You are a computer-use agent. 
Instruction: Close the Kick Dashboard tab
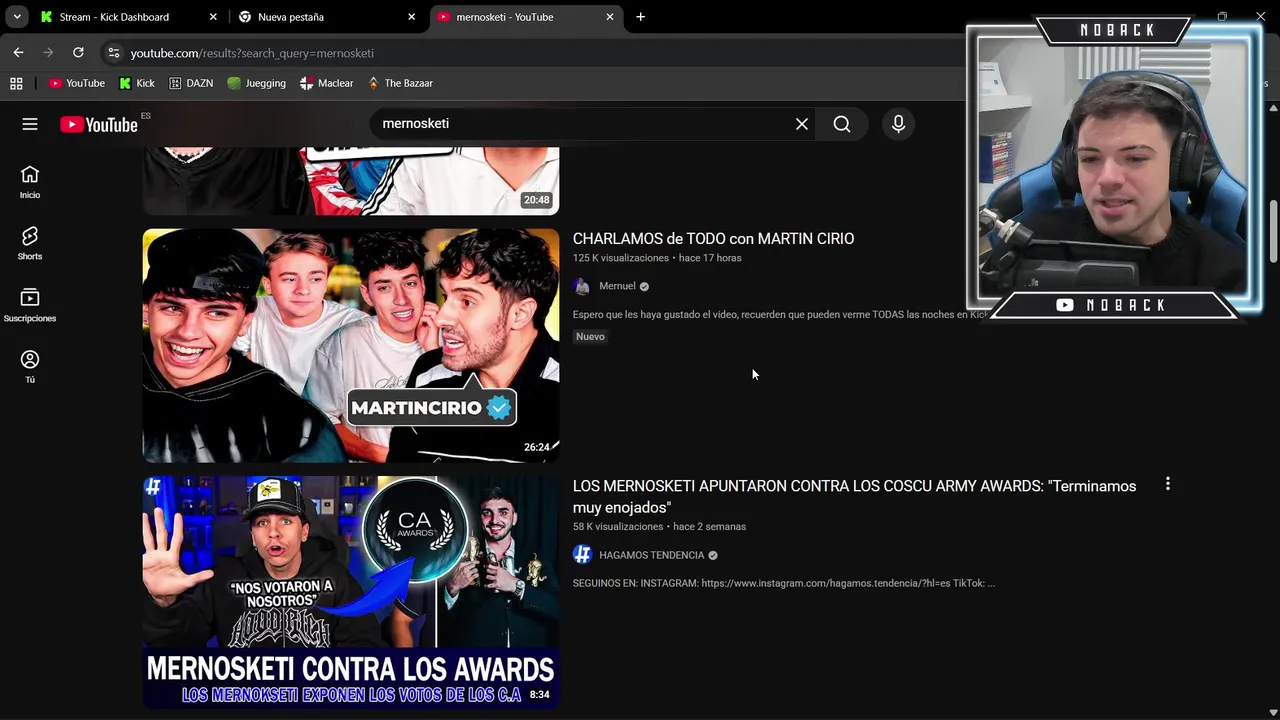[x=213, y=17]
